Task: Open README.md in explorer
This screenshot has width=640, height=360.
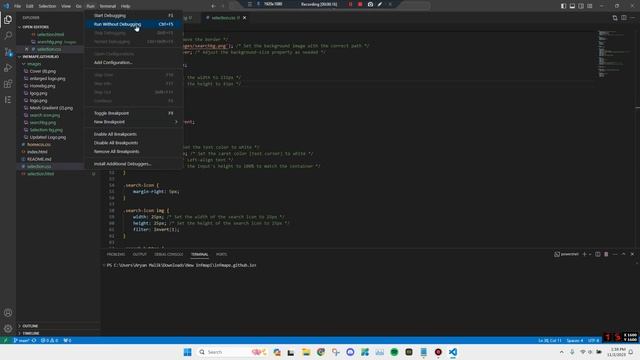Action: 39,159
